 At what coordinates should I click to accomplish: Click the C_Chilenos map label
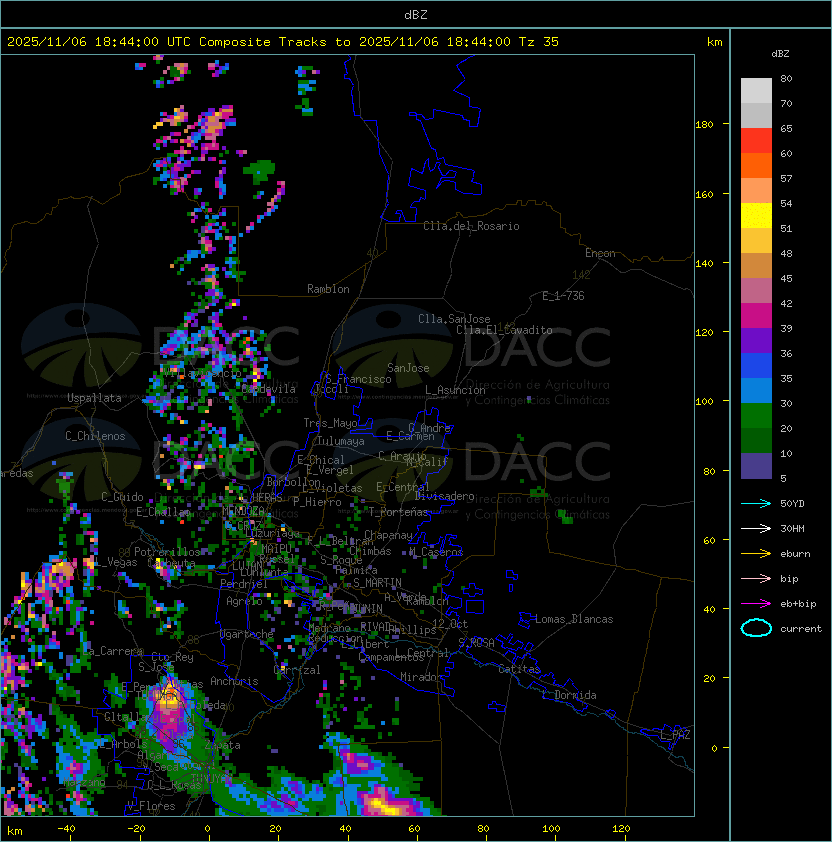click(x=95, y=436)
